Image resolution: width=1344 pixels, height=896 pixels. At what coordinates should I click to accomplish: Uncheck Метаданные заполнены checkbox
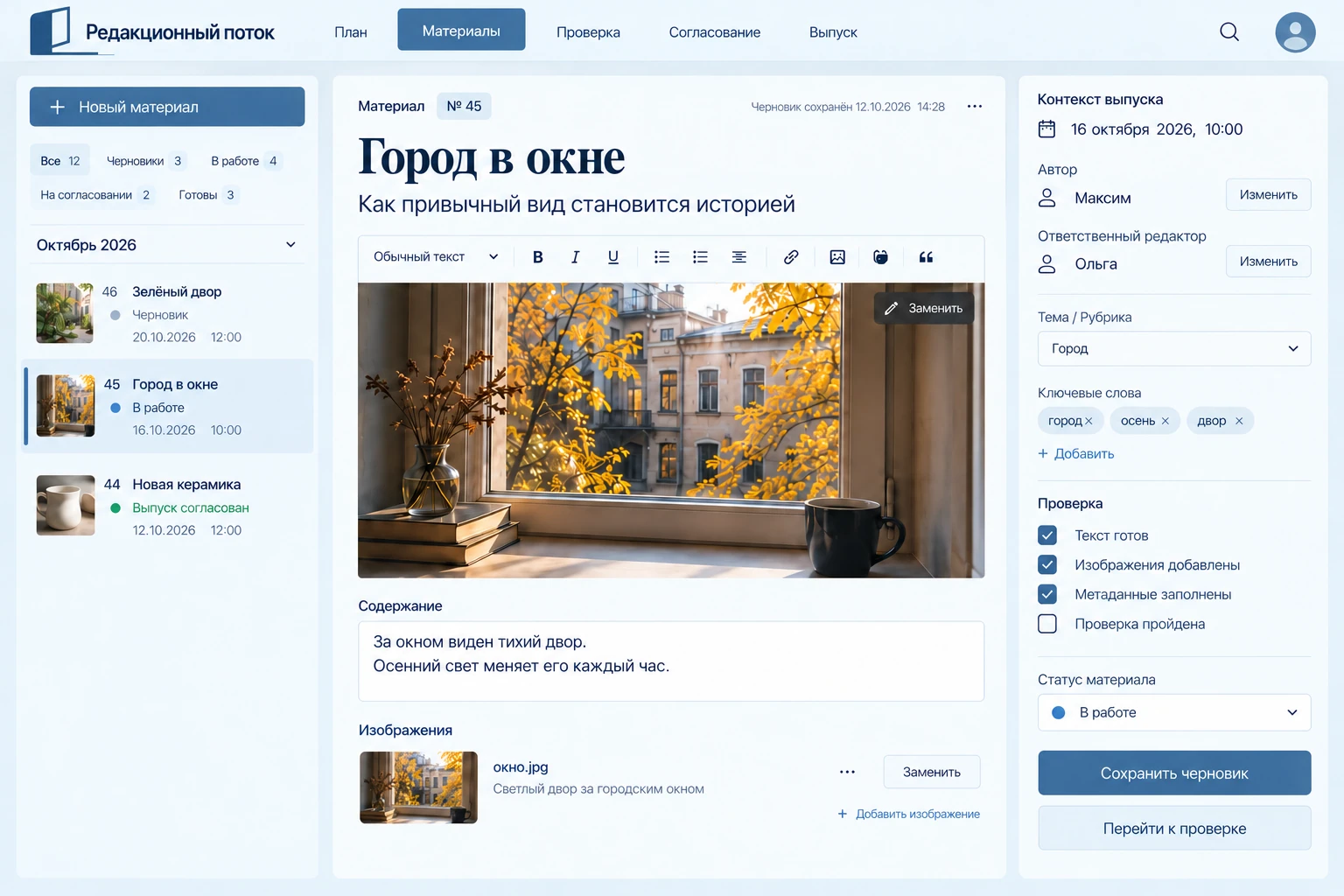click(x=1047, y=594)
